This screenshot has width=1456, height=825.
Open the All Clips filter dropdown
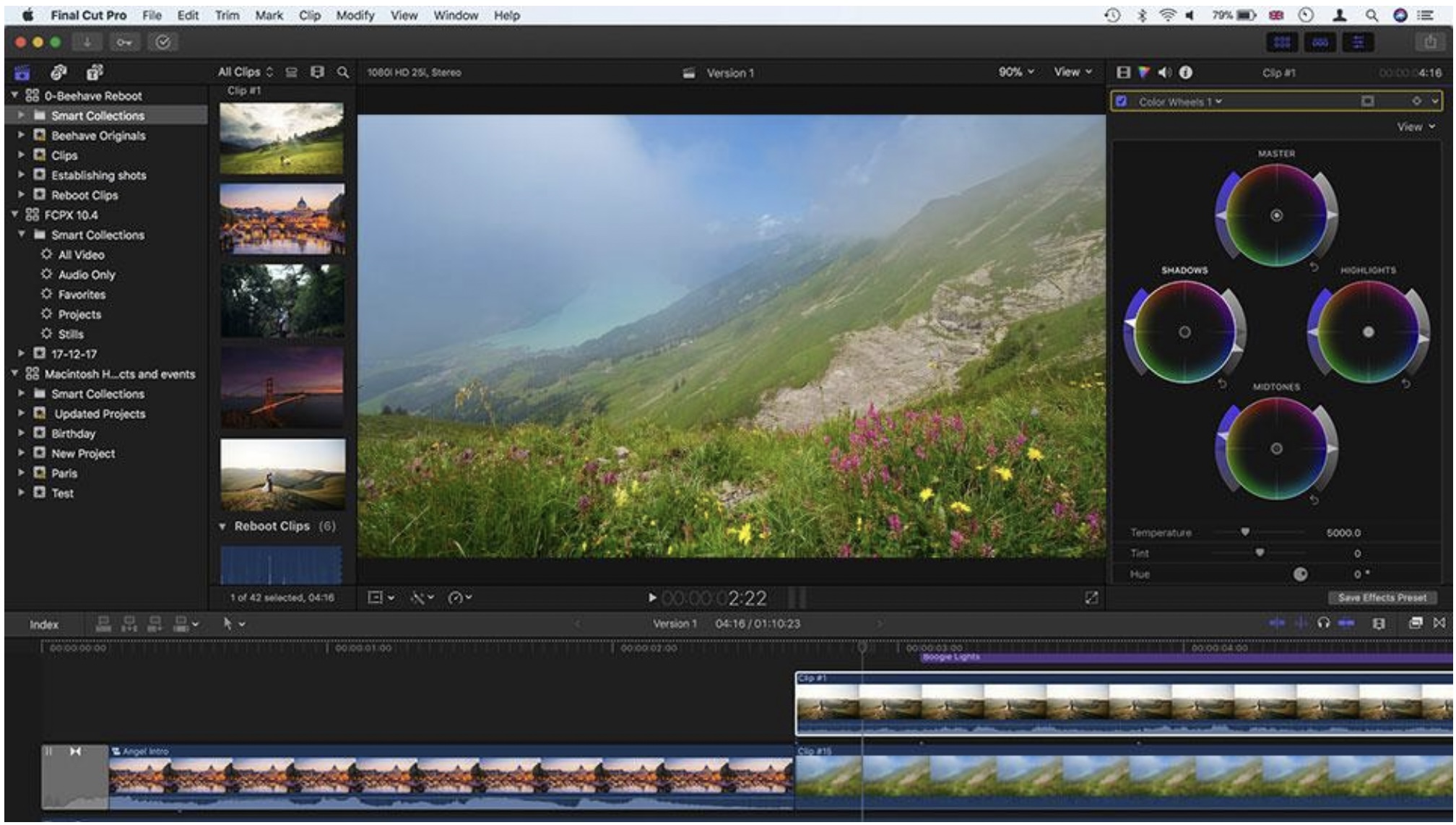pos(246,72)
